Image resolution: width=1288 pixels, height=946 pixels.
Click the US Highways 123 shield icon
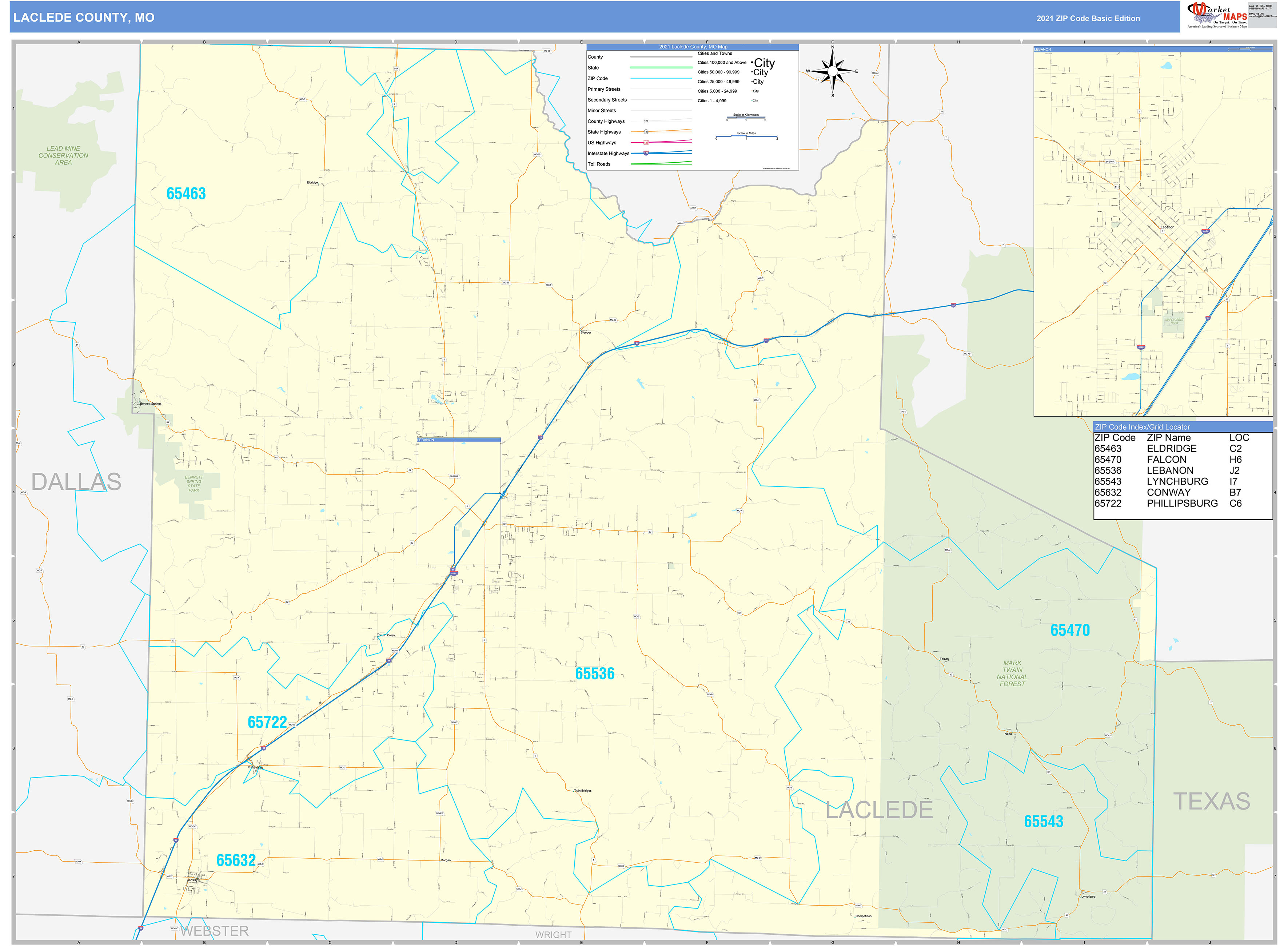[646, 143]
